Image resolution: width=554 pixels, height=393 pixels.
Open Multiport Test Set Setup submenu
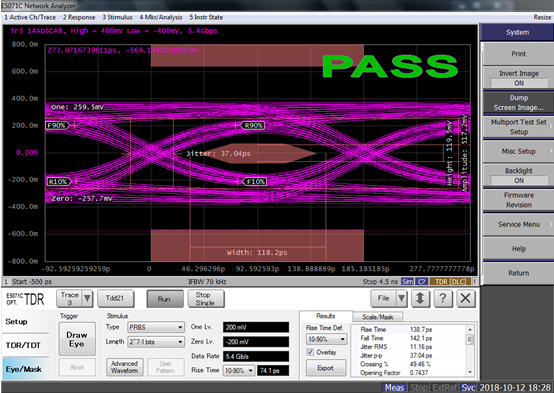coord(518,127)
